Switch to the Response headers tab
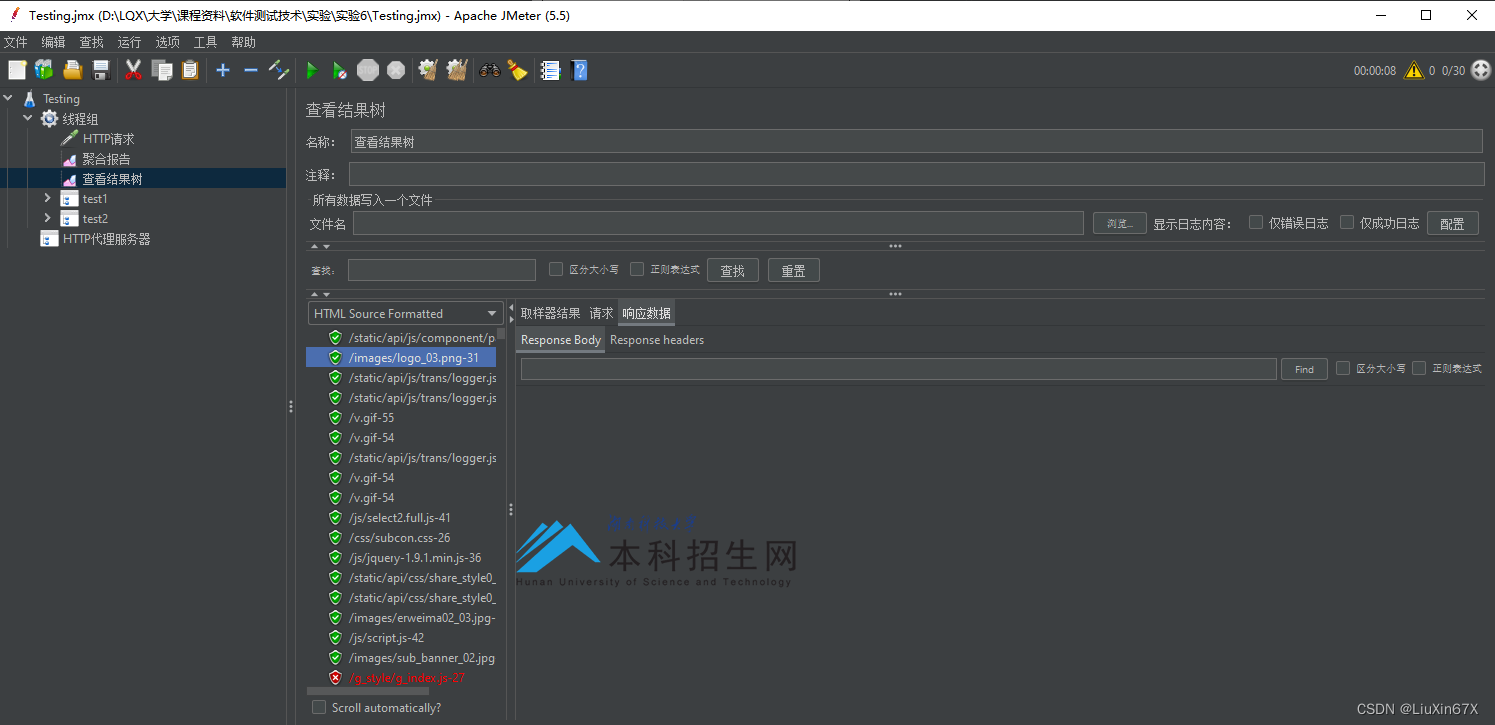Viewport: 1495px width, 725px height. [657, 340]
